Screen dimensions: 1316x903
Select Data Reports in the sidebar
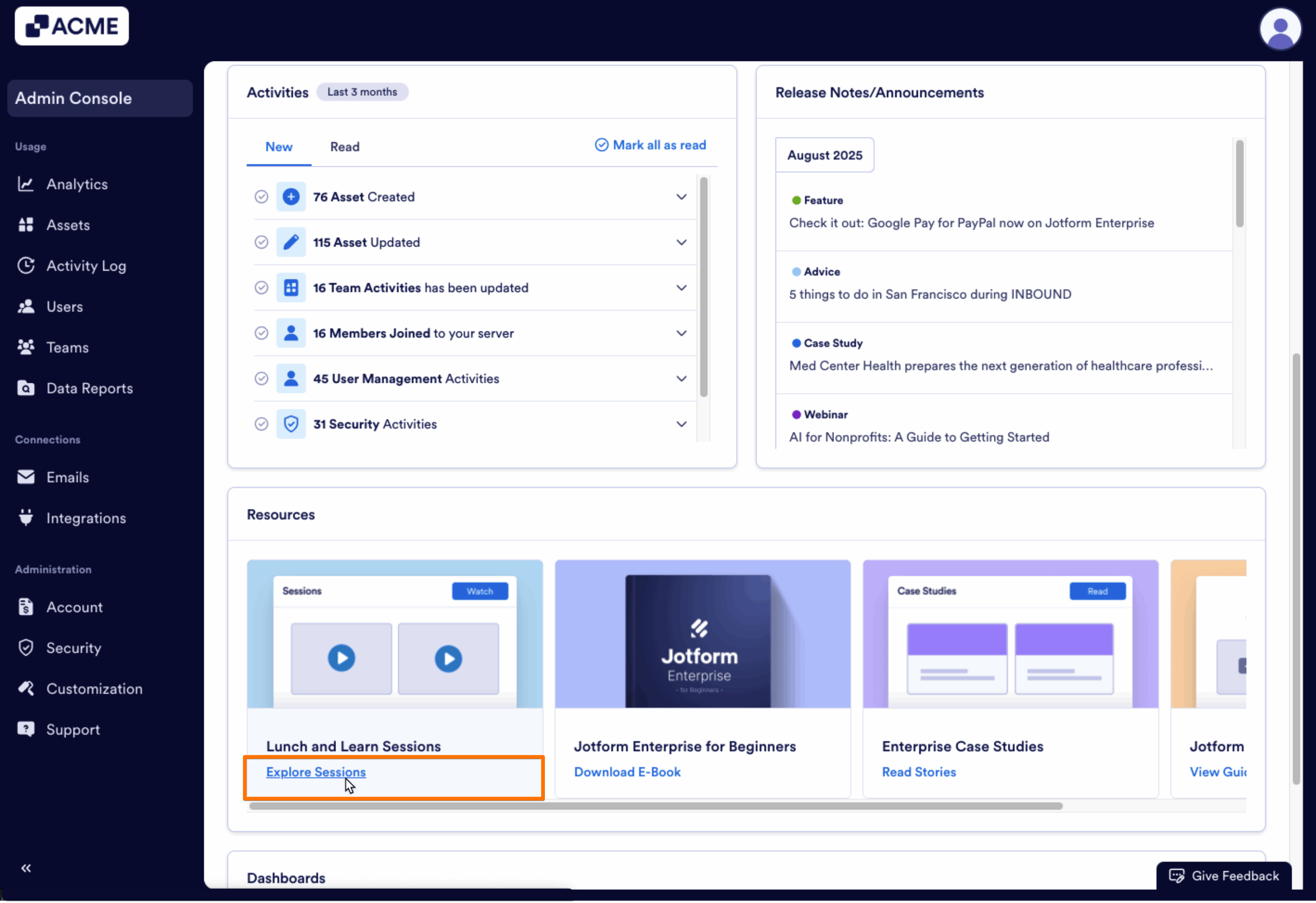tap(89, 388)
